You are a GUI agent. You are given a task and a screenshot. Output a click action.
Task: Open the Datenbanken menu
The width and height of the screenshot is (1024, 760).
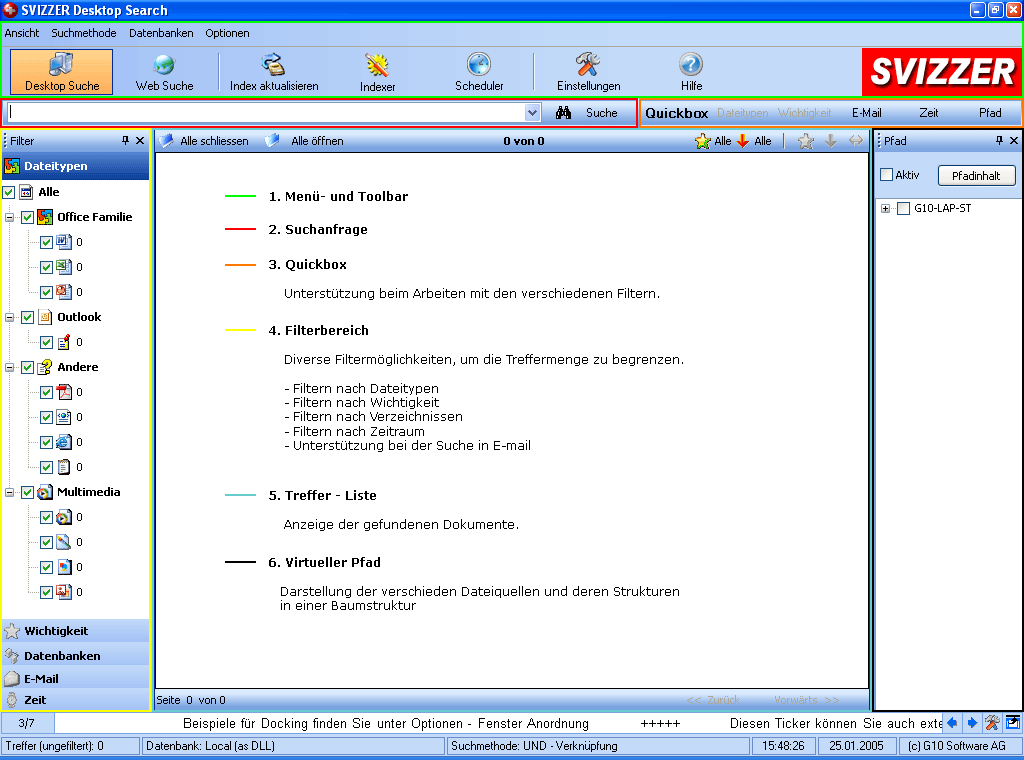click(x=161, y=33)
